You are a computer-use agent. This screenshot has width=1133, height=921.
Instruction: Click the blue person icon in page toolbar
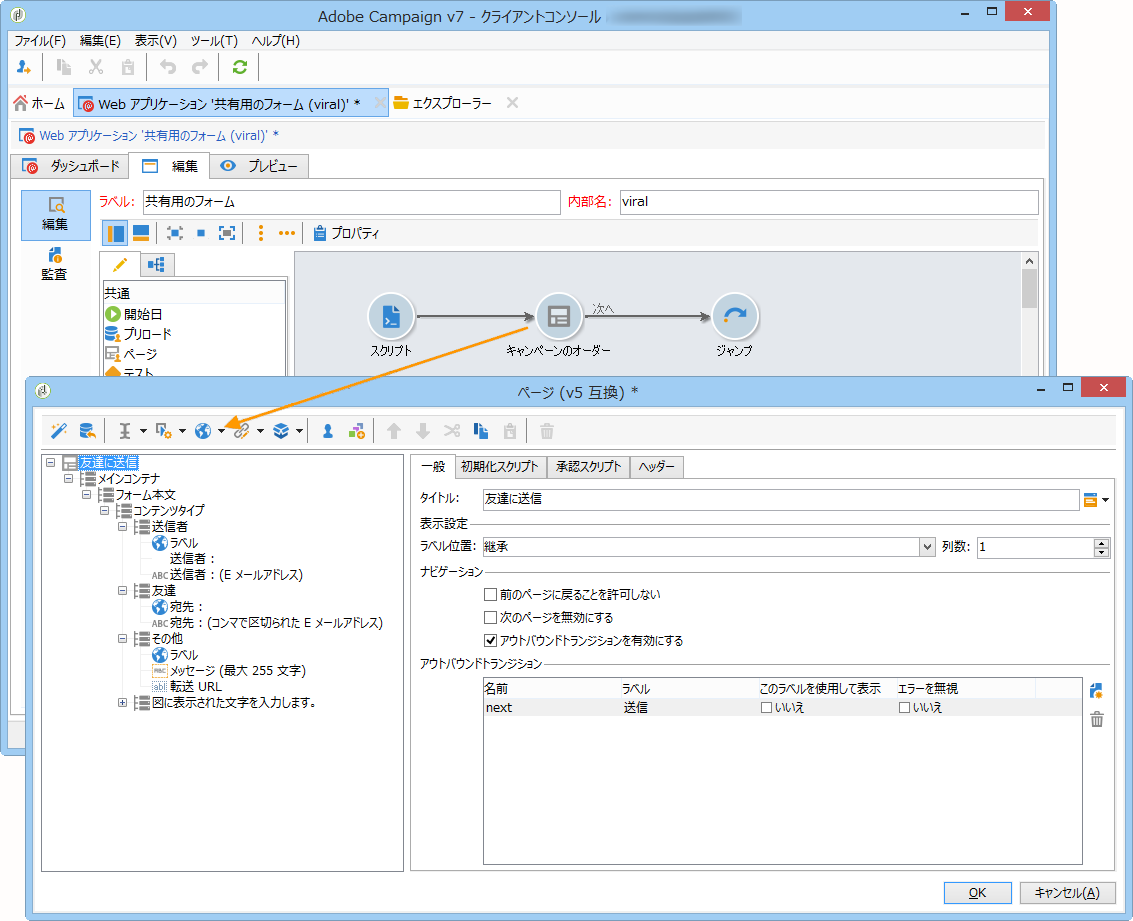[x=327, y=431]
